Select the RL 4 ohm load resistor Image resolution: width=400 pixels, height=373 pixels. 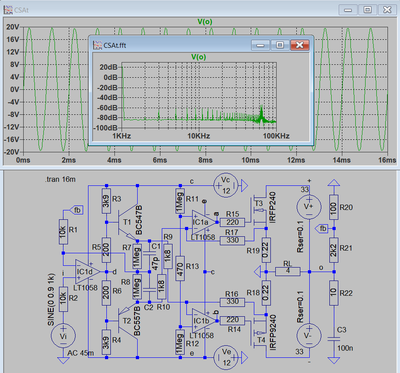pos(288,271)
